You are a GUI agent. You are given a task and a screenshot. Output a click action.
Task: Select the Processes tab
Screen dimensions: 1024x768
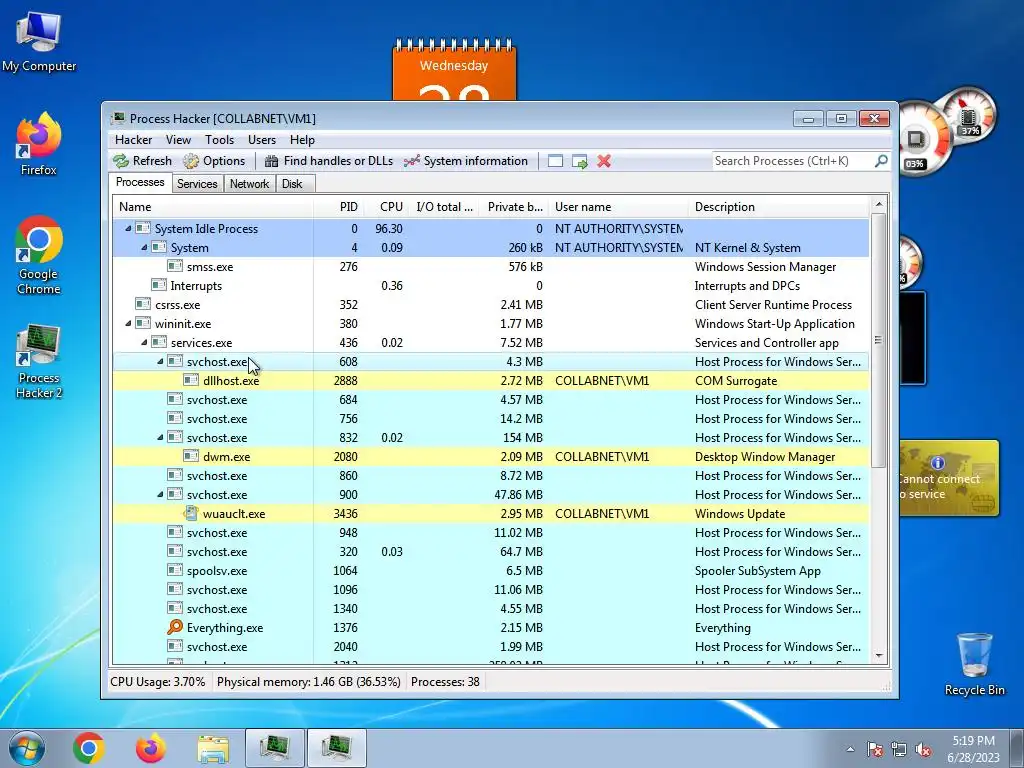point(140,182)
